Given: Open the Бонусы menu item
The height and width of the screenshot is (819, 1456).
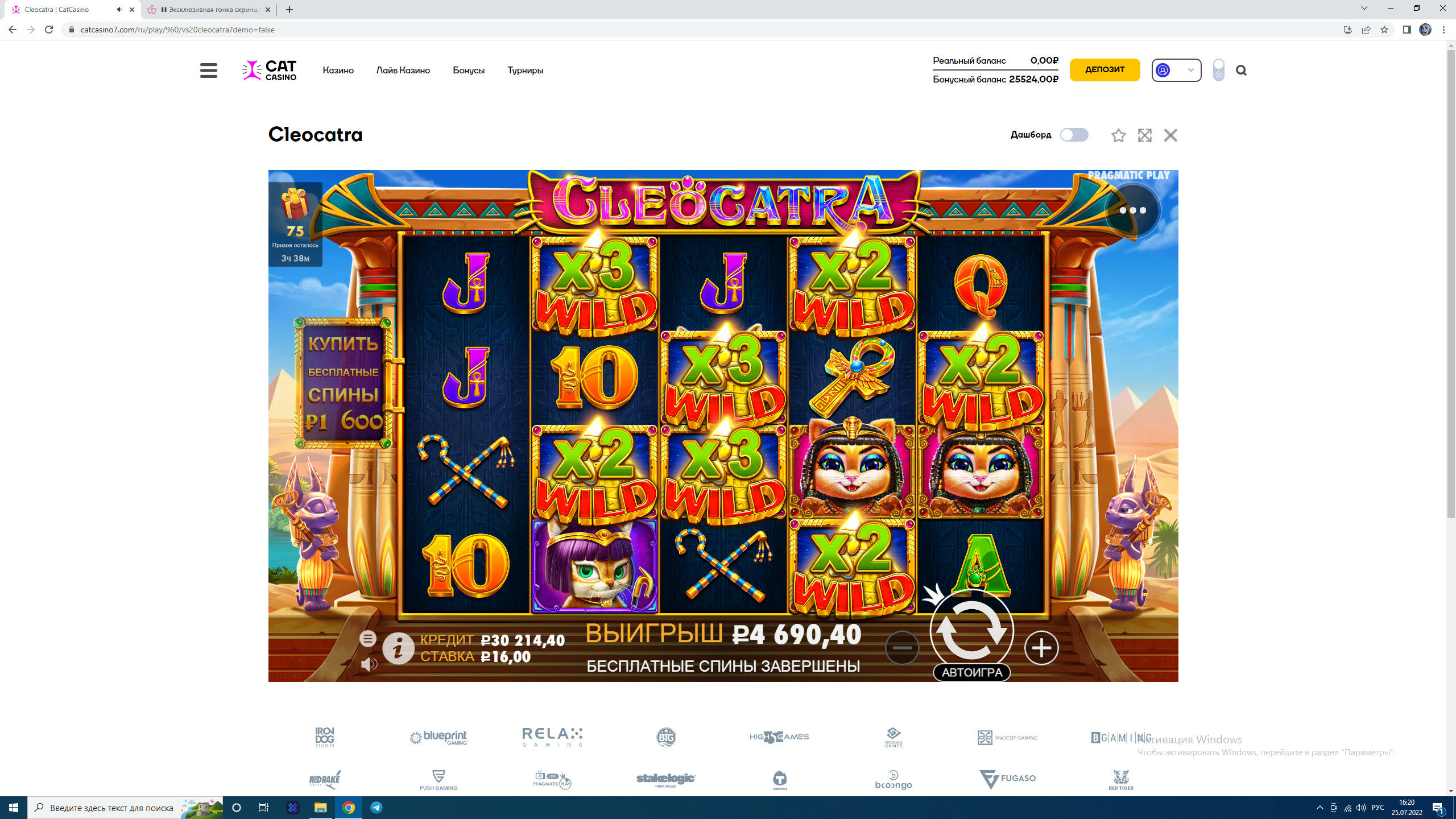Looking at the screenshot, I should coord(469,71).
